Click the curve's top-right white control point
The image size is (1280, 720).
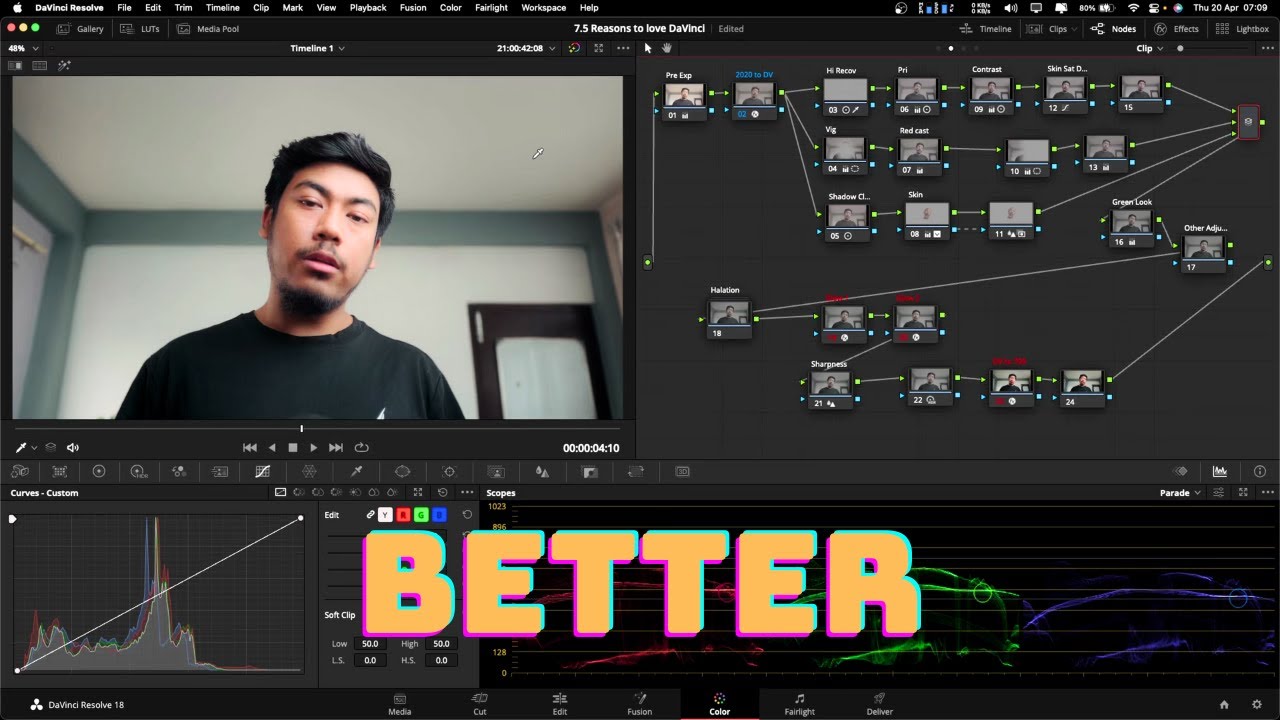point(301,518)
